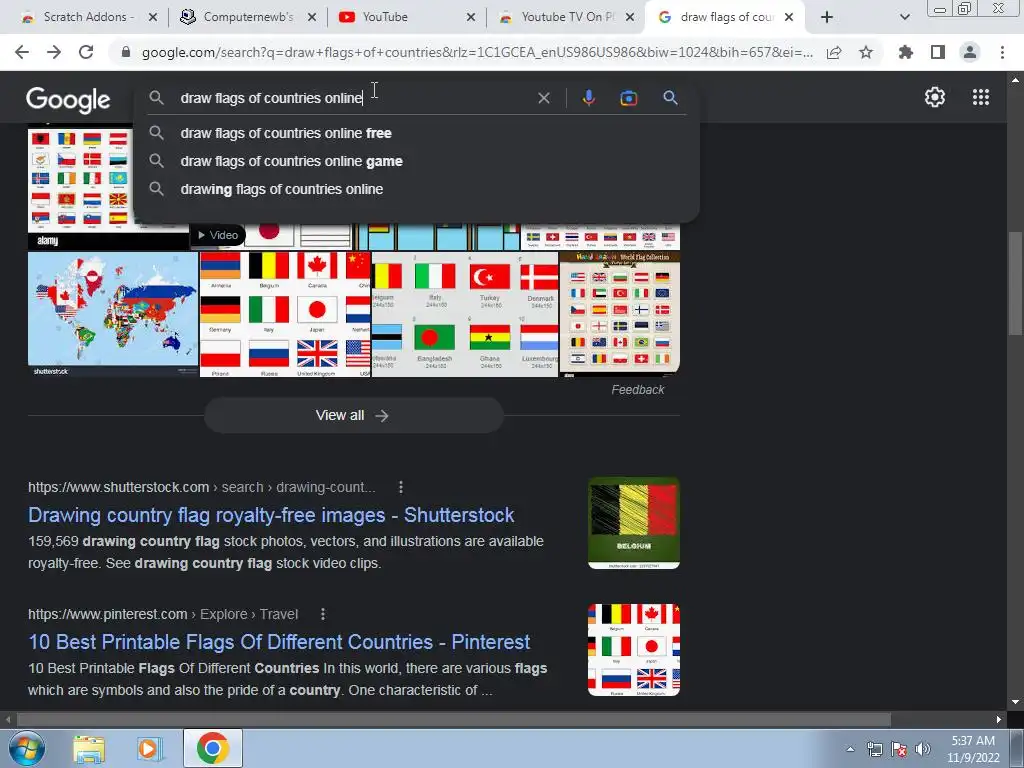Open Windows Explorer from taskbar
This screenshot has width=1024, height=768.
[89, 748]
